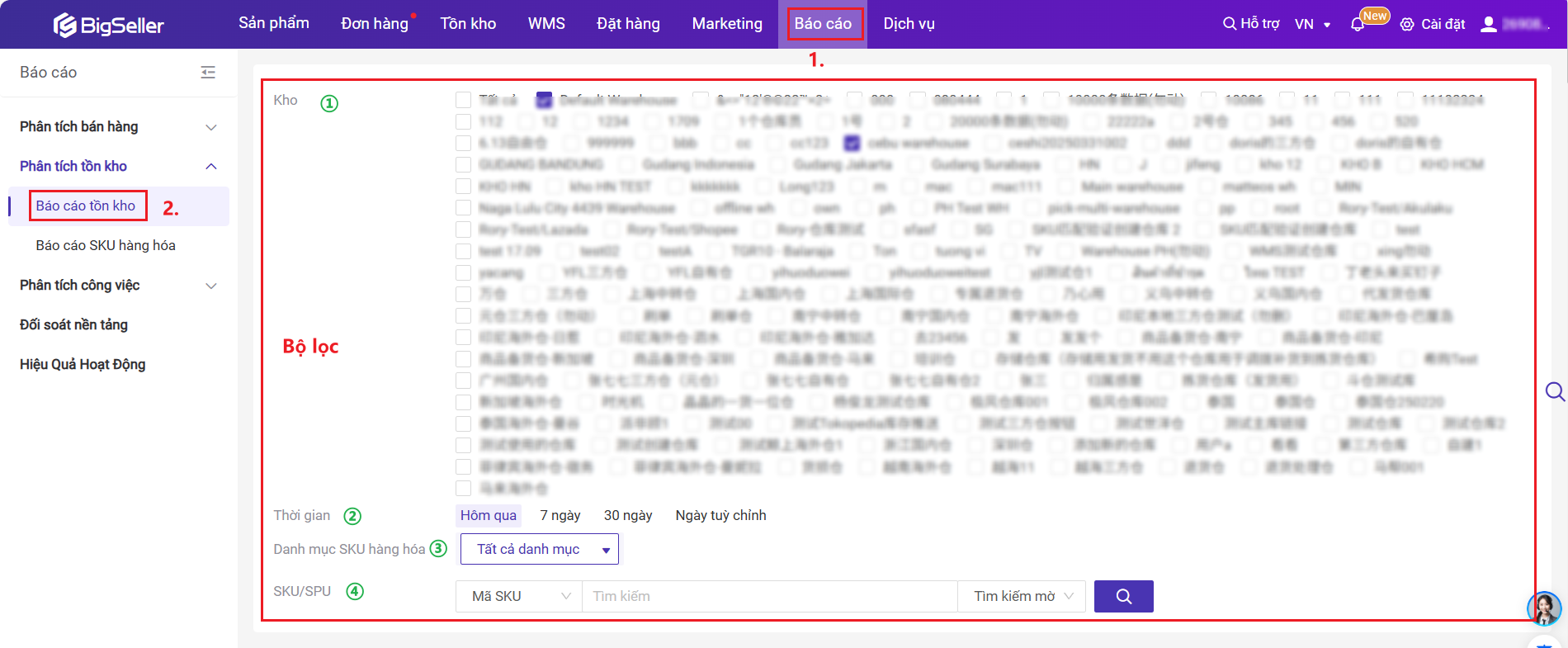The width and height of the screenshot is (1568, 648).
Task: Go to the Marketing menu
Action: 727,24
